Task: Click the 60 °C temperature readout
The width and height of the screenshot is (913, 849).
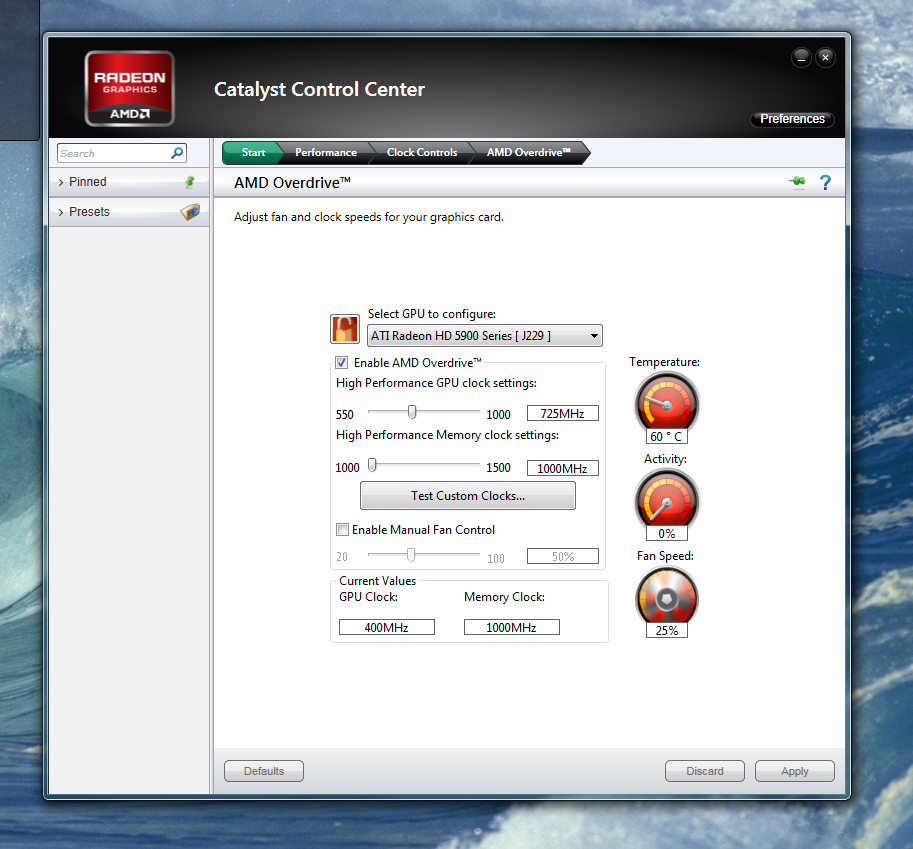Action: [x=667, y=436]
